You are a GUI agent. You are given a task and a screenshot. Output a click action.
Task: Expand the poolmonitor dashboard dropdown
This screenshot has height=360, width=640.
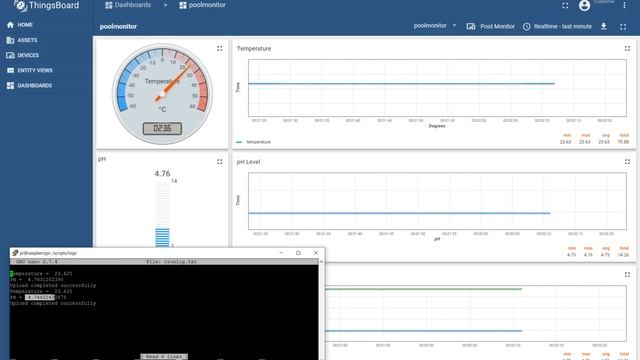click(x=435, y=26)
